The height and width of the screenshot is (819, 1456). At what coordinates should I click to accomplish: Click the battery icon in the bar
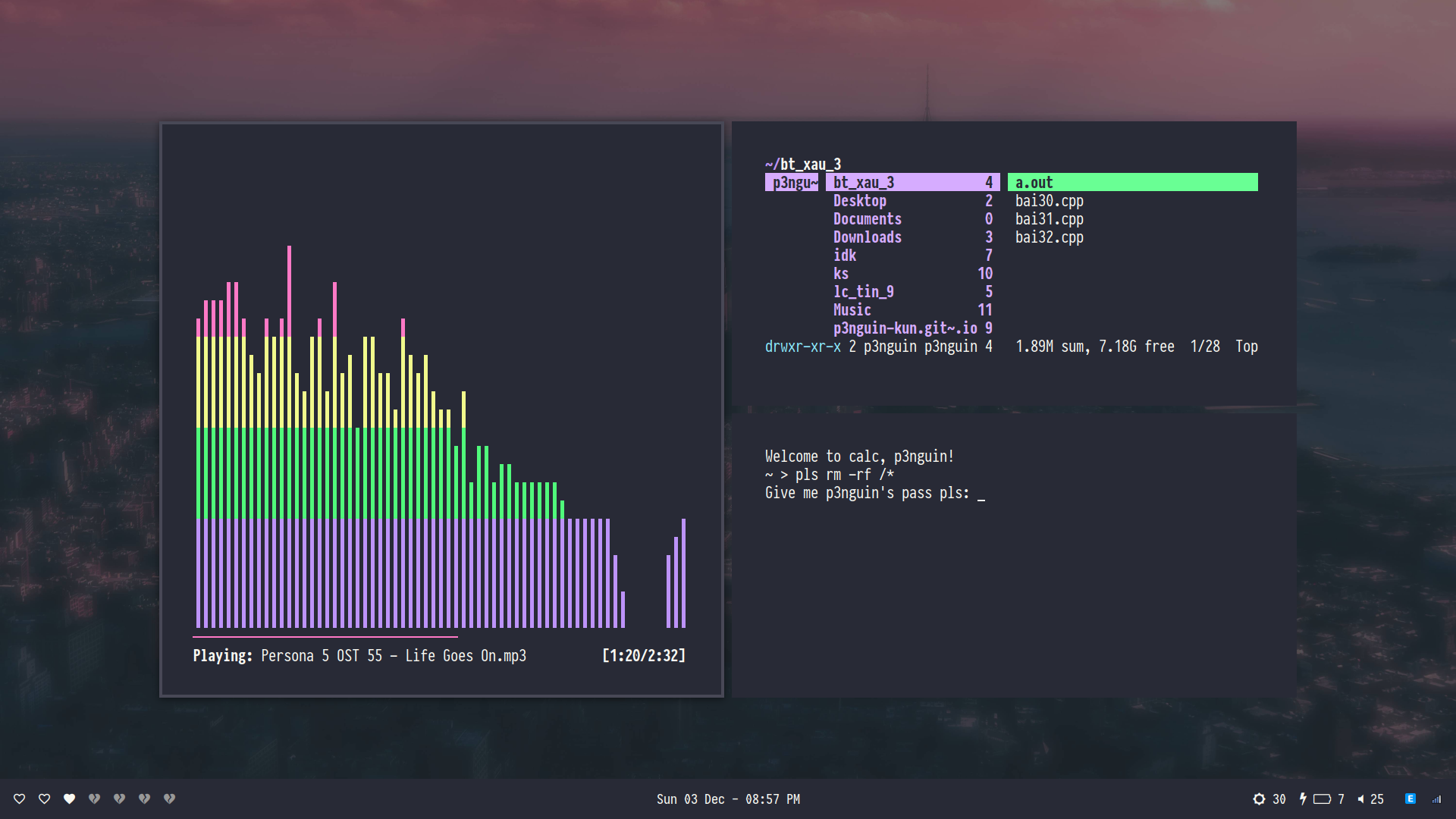1323,799
